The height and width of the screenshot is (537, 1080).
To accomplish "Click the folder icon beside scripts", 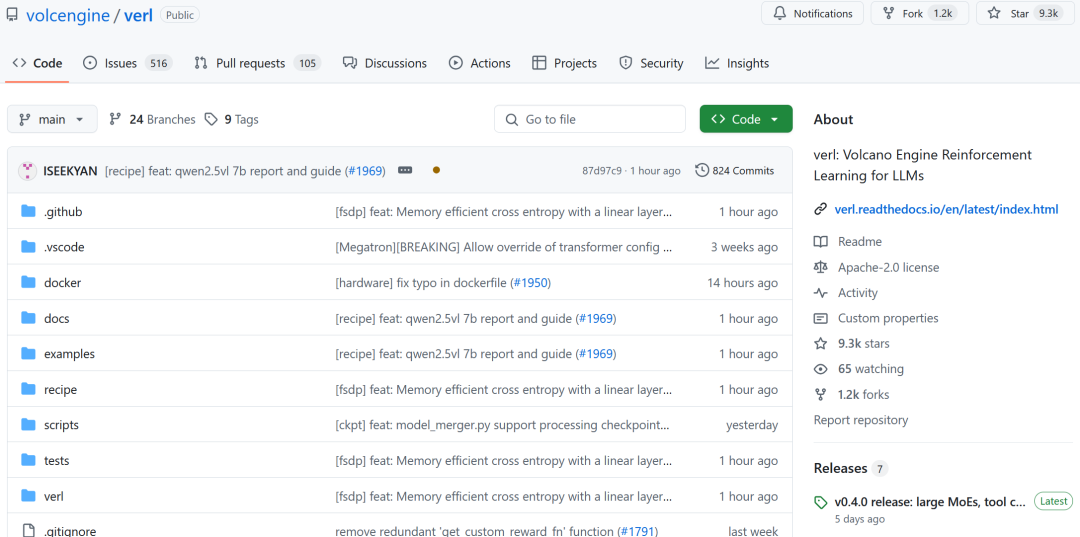I will click(x=28, y=424).
